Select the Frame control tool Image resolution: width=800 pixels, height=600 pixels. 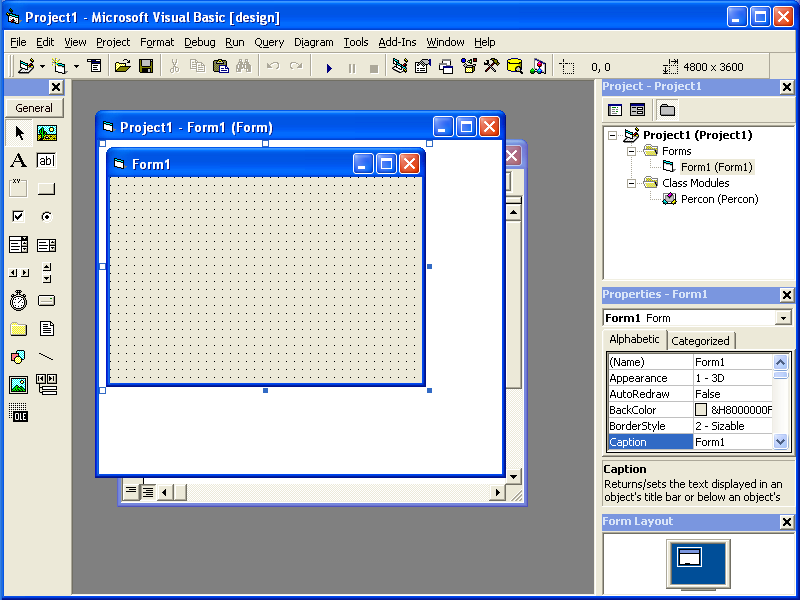click(x=19, y=188)
